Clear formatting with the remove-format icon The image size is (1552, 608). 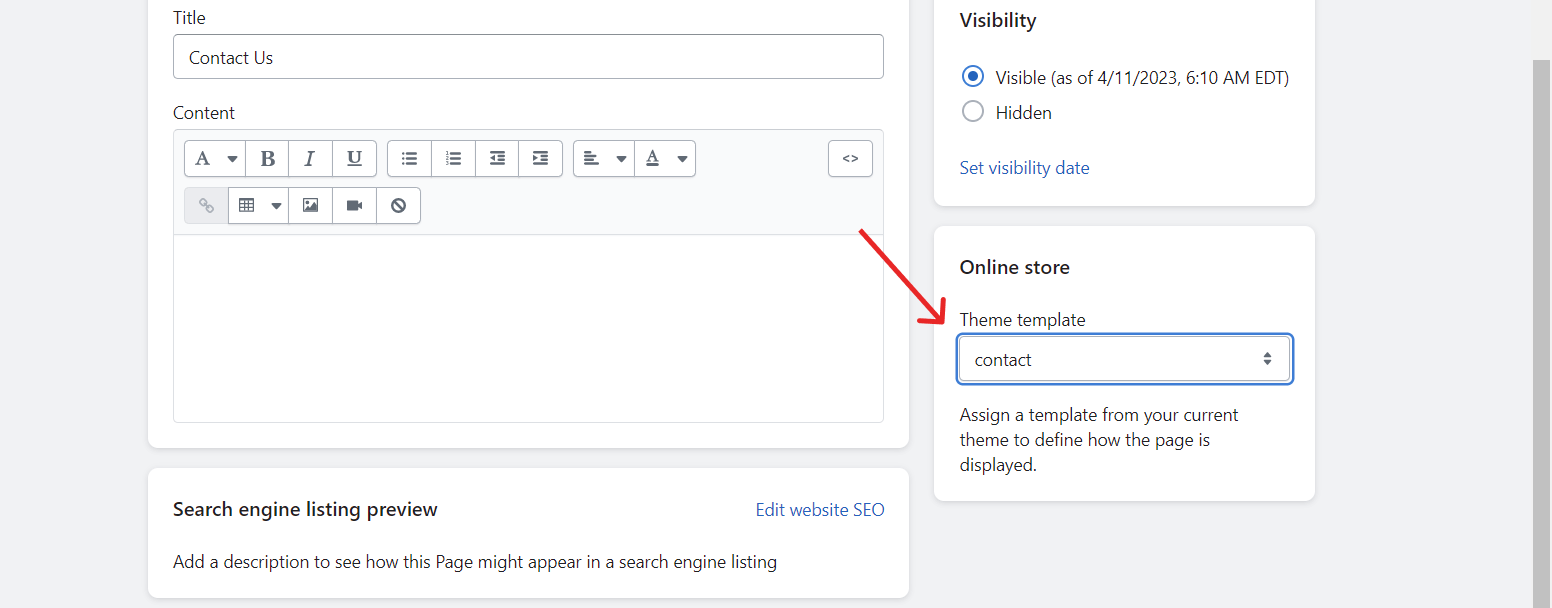tap(398, 205)
